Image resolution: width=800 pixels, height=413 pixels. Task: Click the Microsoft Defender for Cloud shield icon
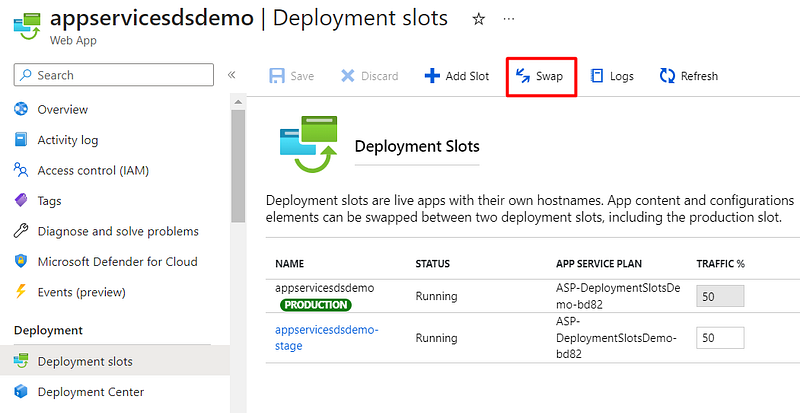coord(20,262)
